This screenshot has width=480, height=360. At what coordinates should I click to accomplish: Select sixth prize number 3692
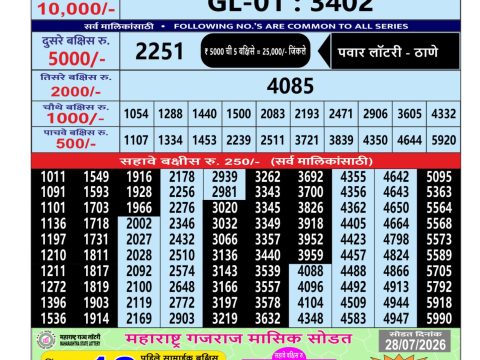coord(310,177)
